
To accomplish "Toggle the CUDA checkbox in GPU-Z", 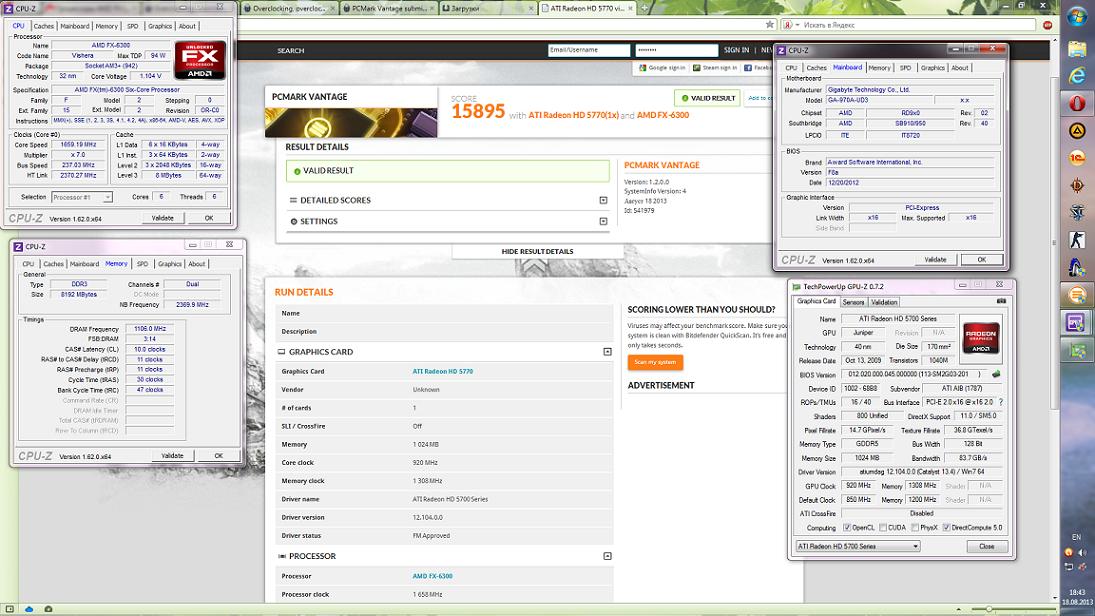I will pyautogui.click(x=883, y=528).
